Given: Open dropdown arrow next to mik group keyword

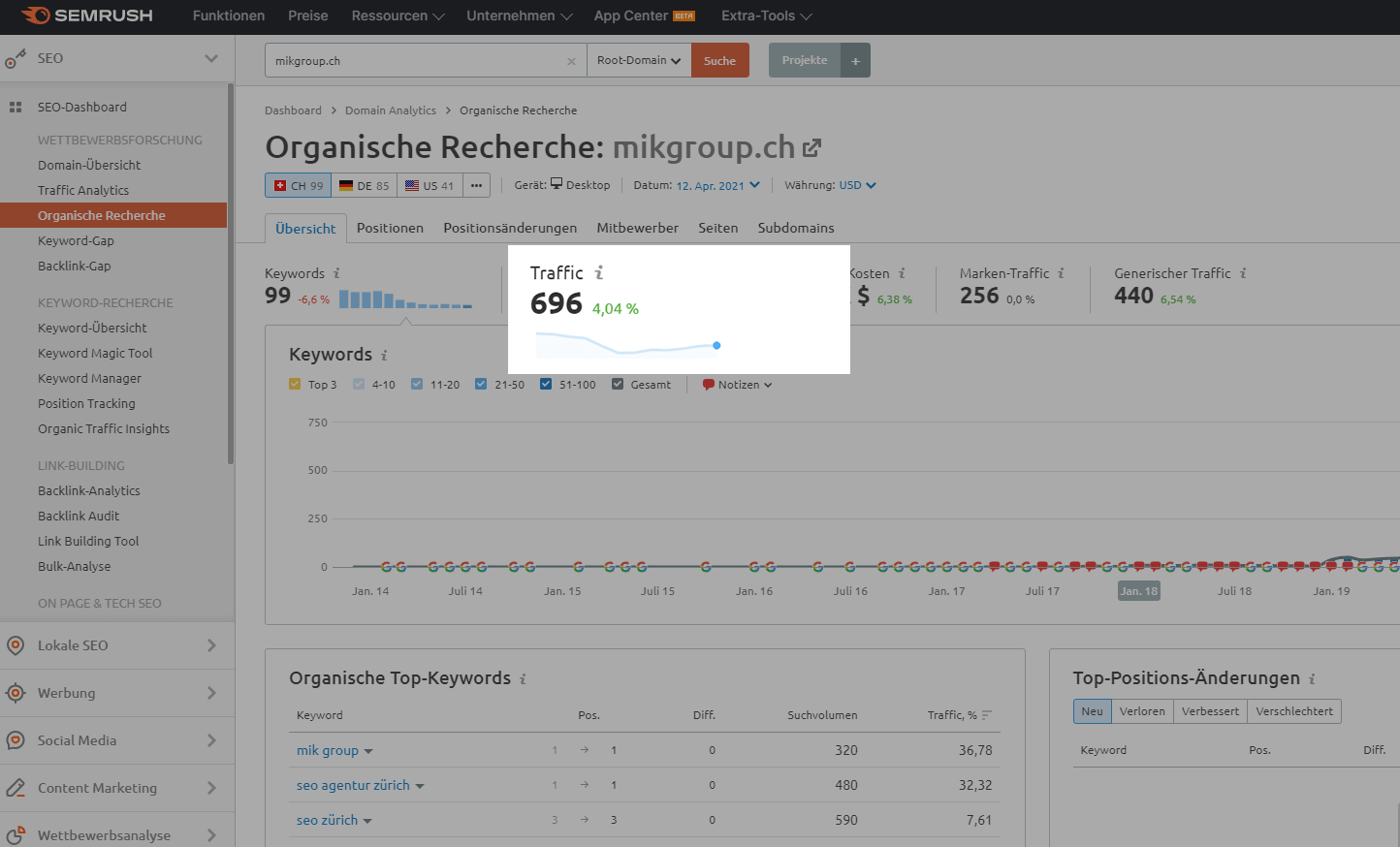Looking at the screenshot, I should point(368,751).
